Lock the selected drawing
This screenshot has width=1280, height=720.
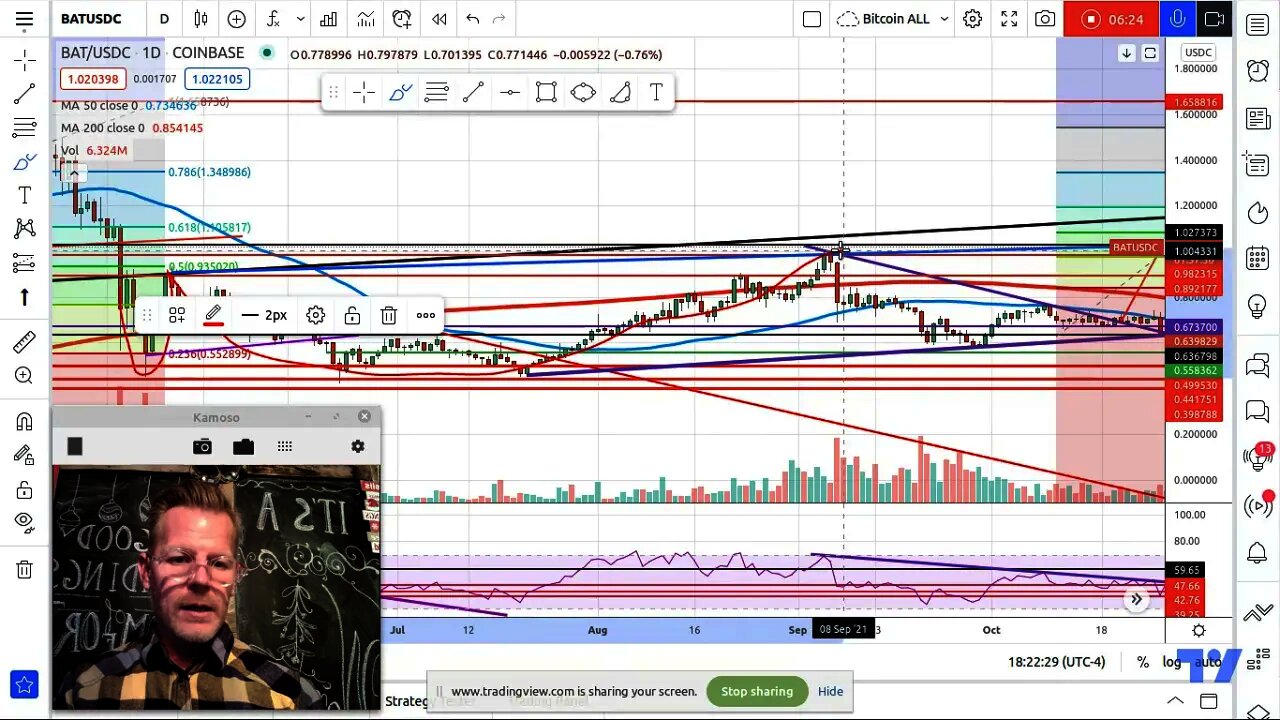[352, 316]
